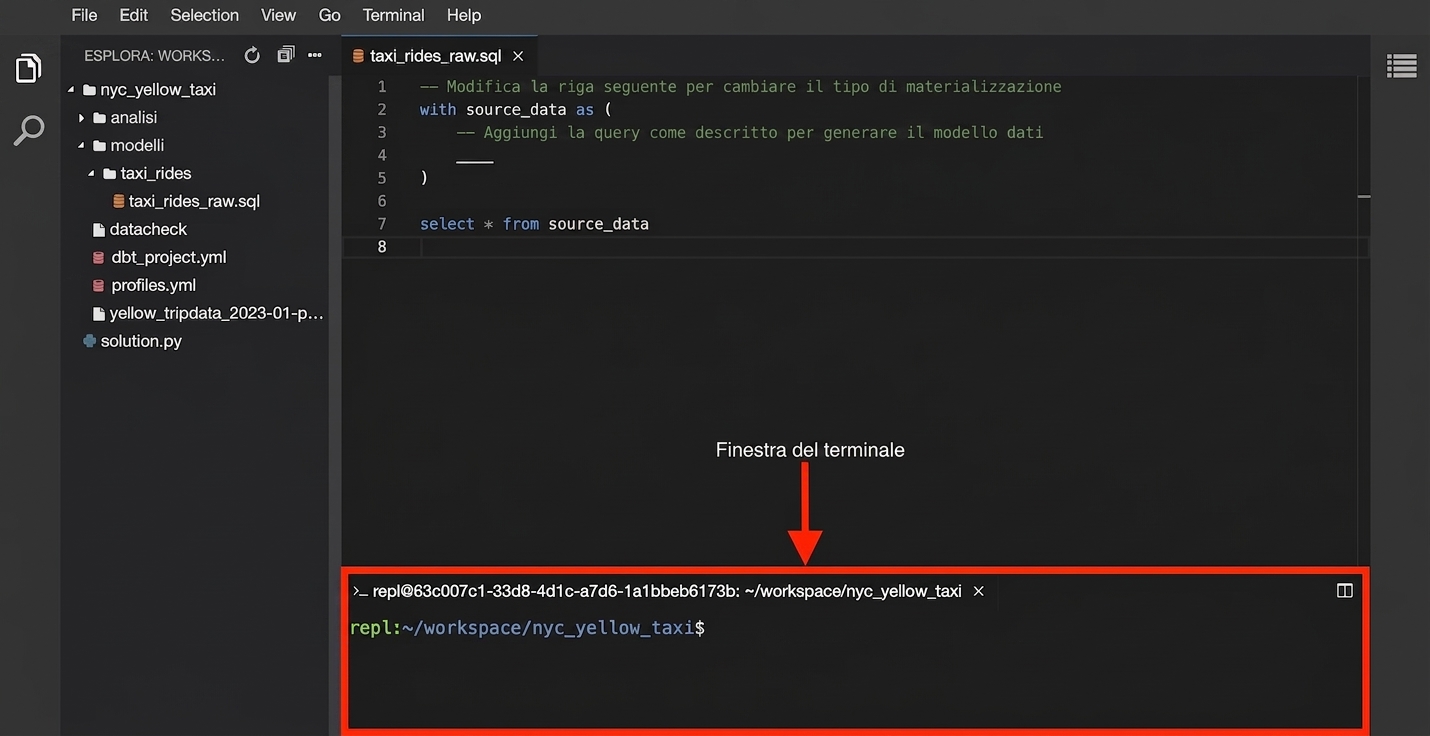The height and width of the screenshot is (736, 1430).
Task: Click the profiles.yml file icon
Action: (98, 285)
